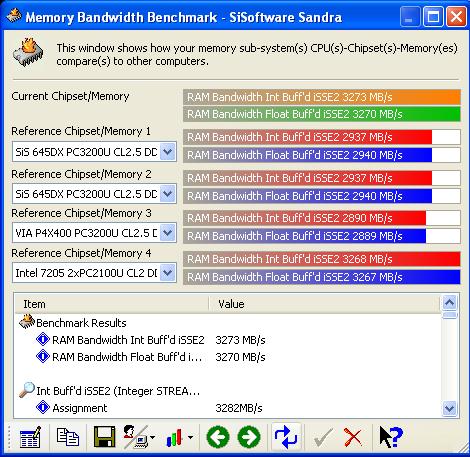Click the blue refresh arrows icon
Screen dimensions: 470x457
point(286,437)
